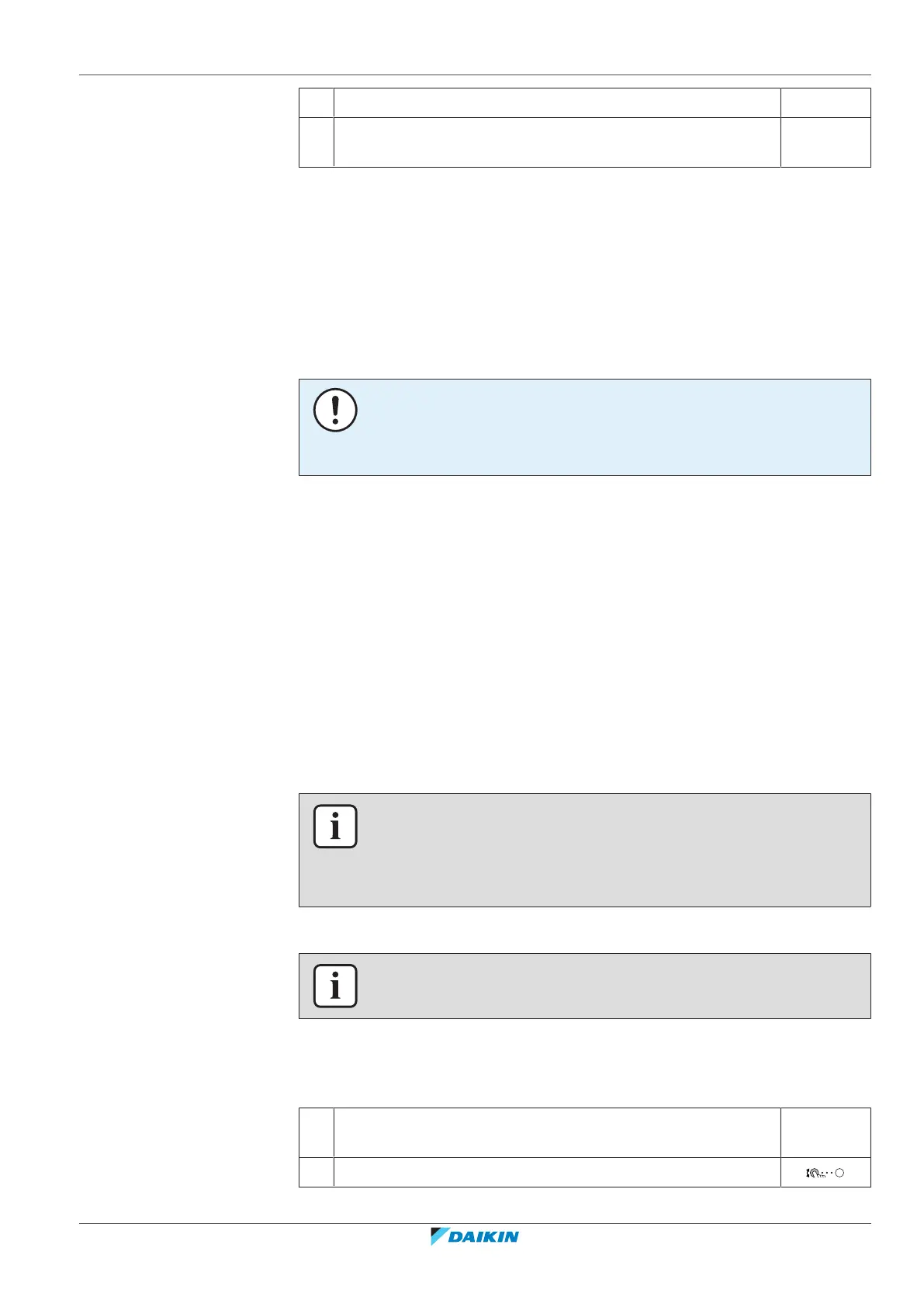924x1307 pixels.
Task: Select the wide cell beside the dial symbol
Action: [556, 1172]
